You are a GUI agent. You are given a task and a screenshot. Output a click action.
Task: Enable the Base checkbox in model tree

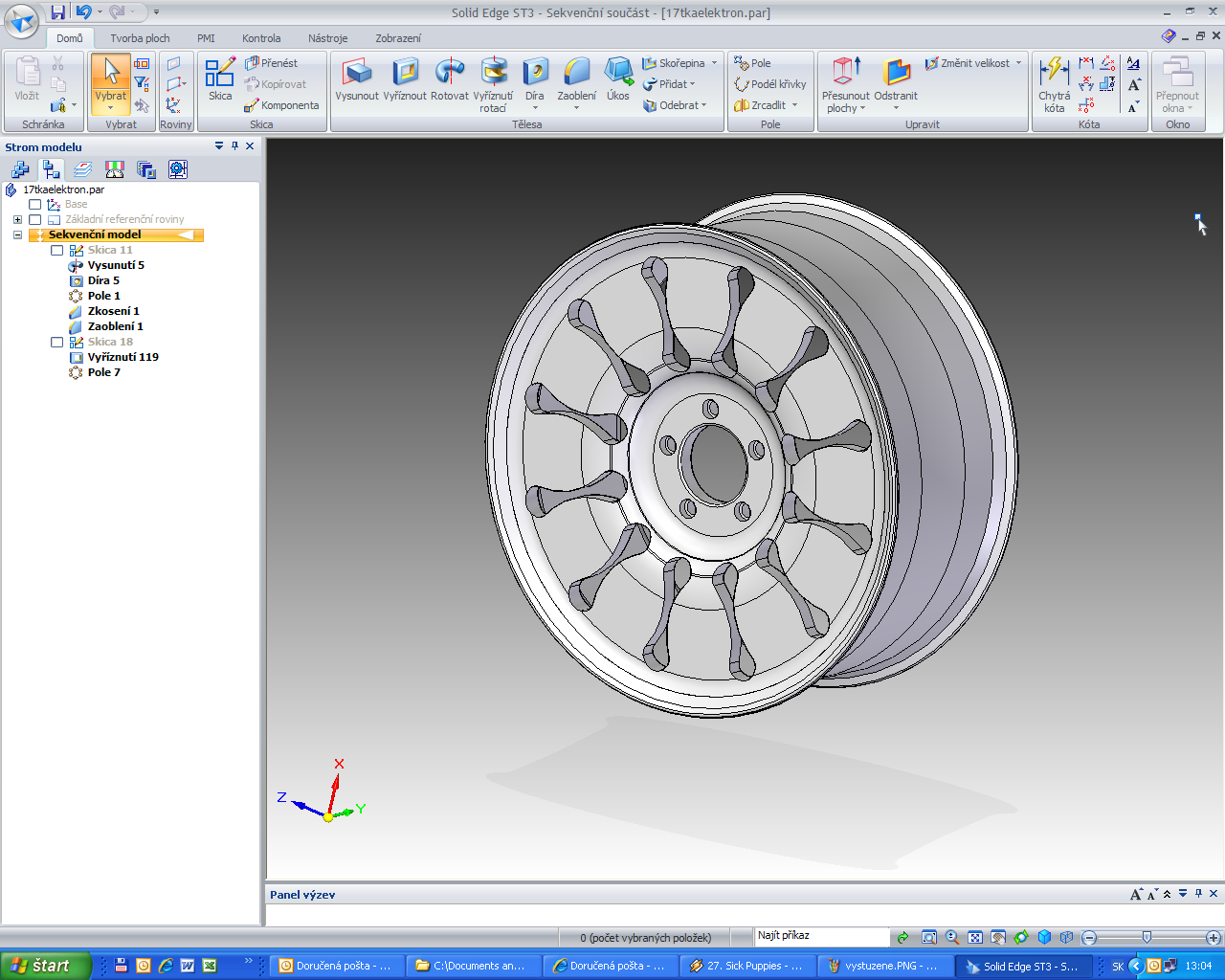click(x=35, y=204)
